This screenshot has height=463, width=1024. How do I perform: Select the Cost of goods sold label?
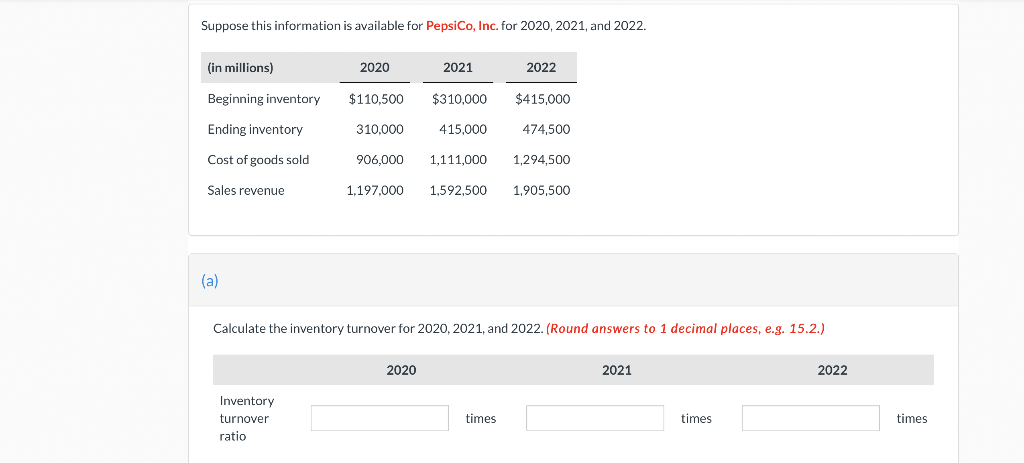pyautogui.click(x=259, y=159)
